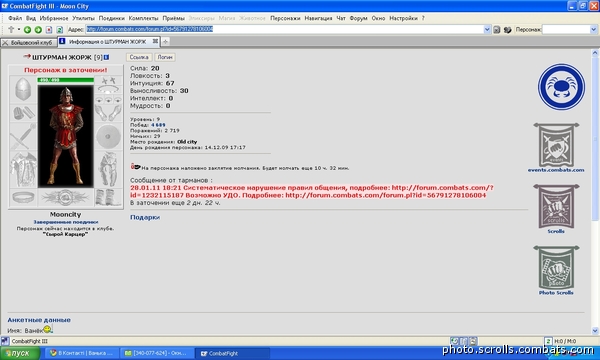
Task: Click the leg armor equipment slot
Action: click(x=108, y=169)
